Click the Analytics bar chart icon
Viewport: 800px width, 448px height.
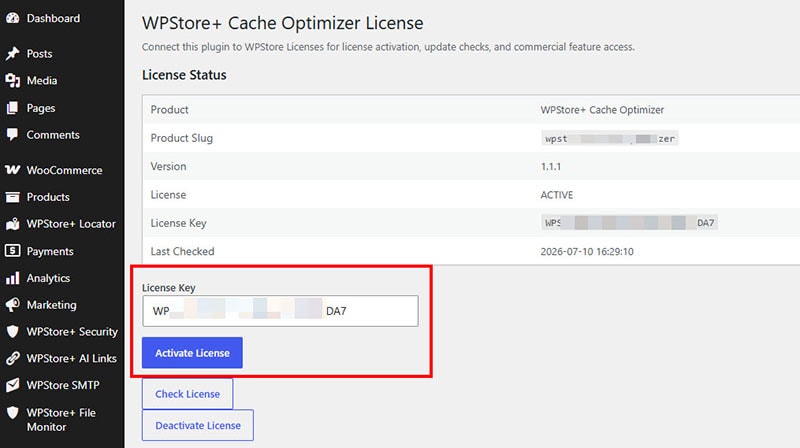(13, 278)
